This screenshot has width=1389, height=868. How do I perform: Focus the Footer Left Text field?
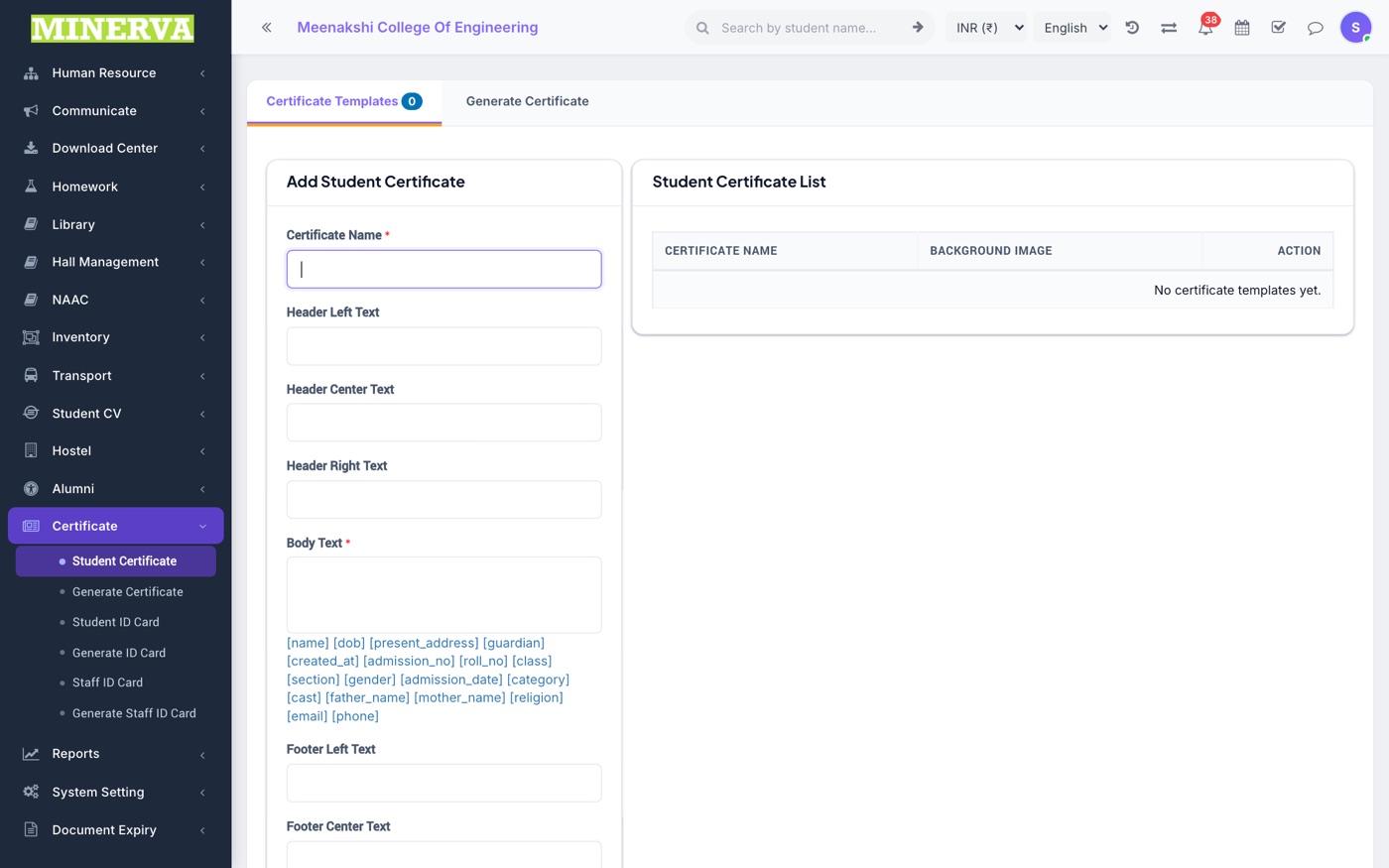pos(443,784)
